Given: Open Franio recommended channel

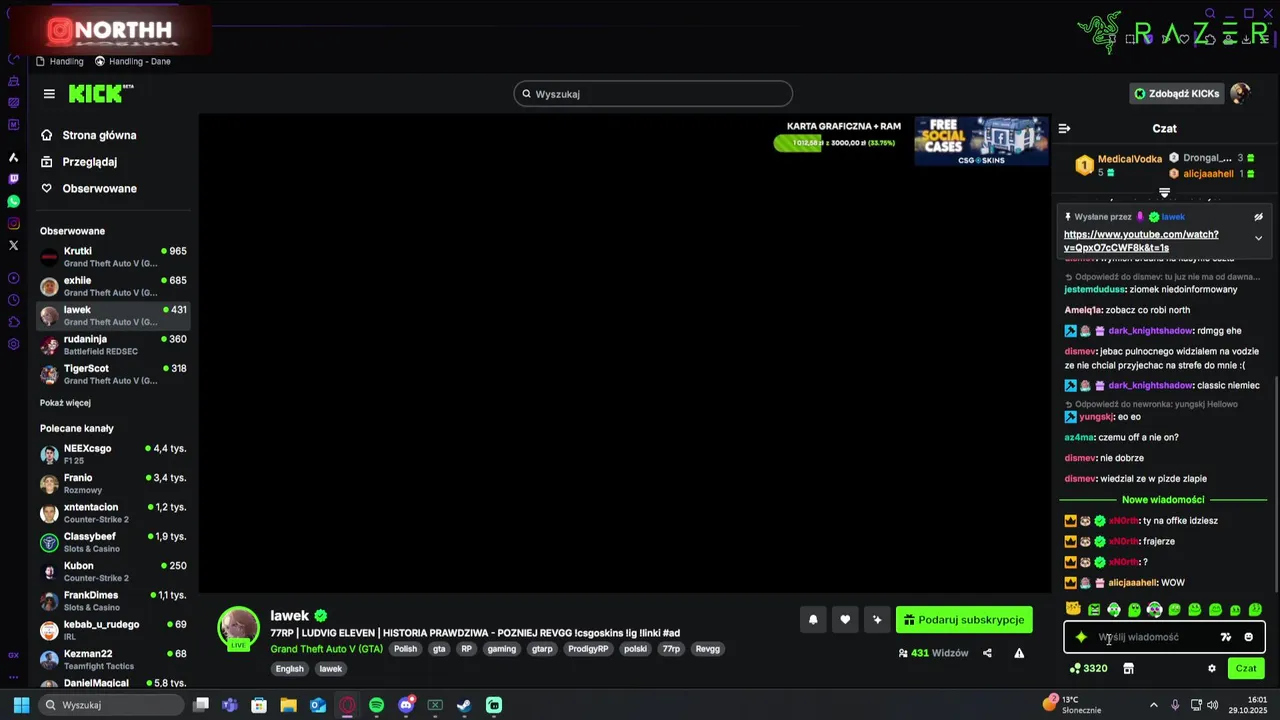Looking at the screenshot, I should [x=114, y=484].
